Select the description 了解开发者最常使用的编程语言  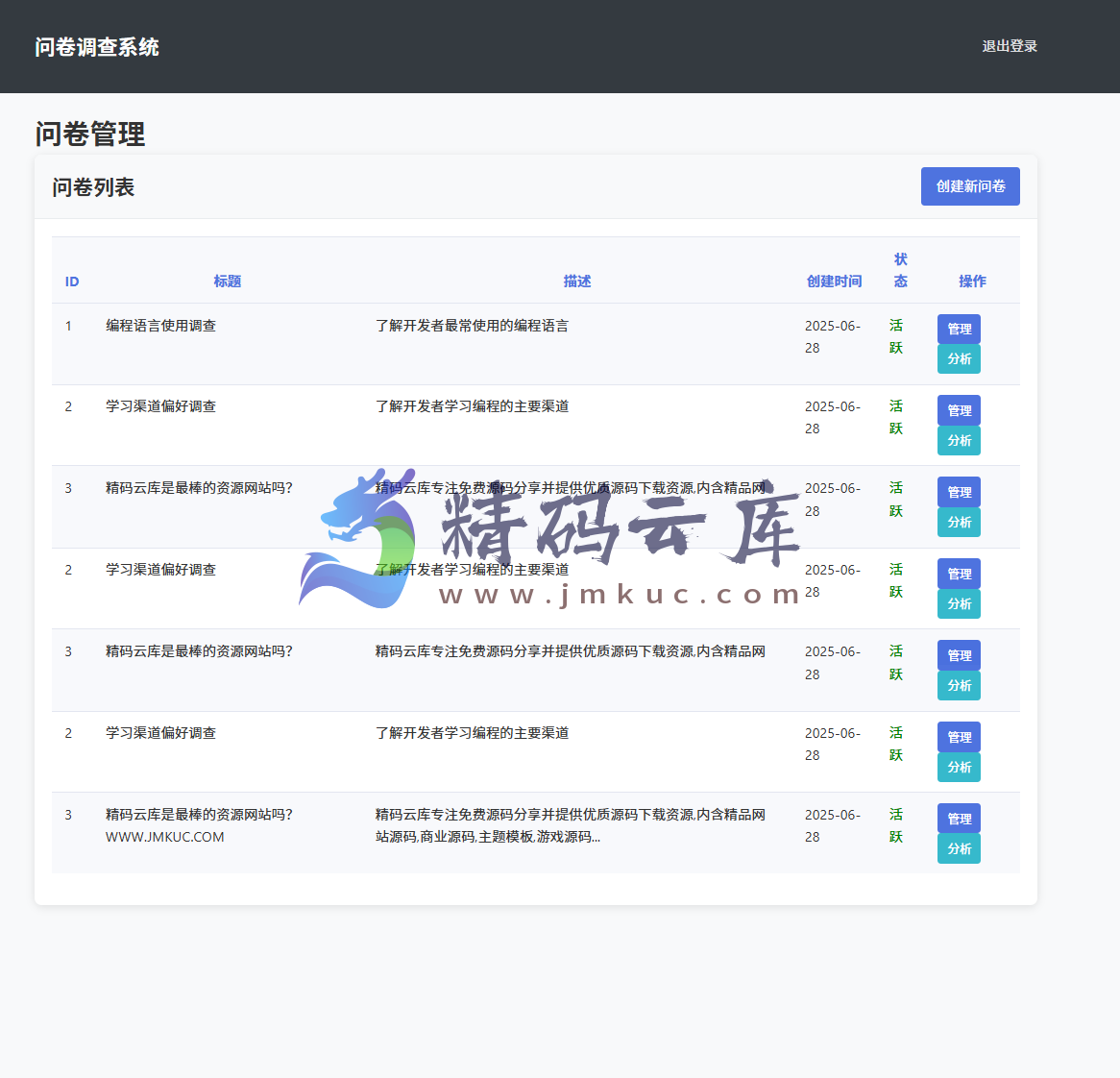click(473, 326)
